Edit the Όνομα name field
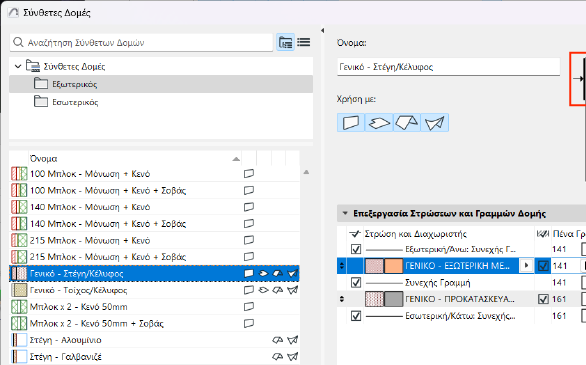The width and height of the screenshot is (586, 365). pyautogui.click(x=448, y=67)
